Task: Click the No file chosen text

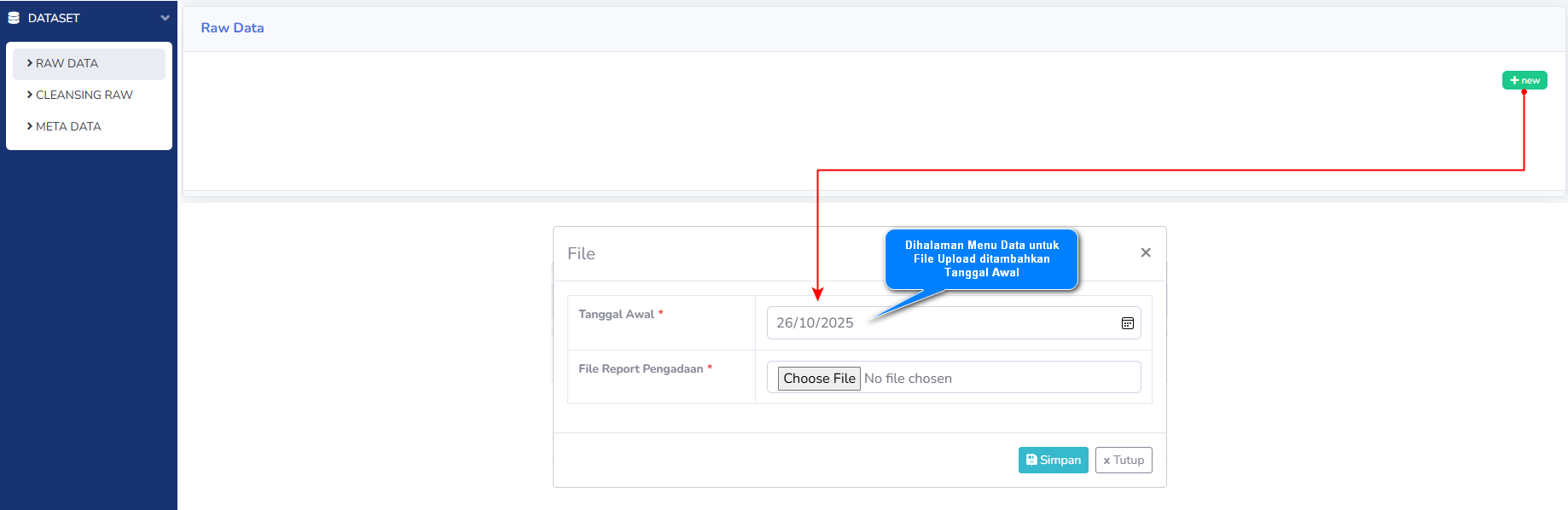Action: pos(908,379)
